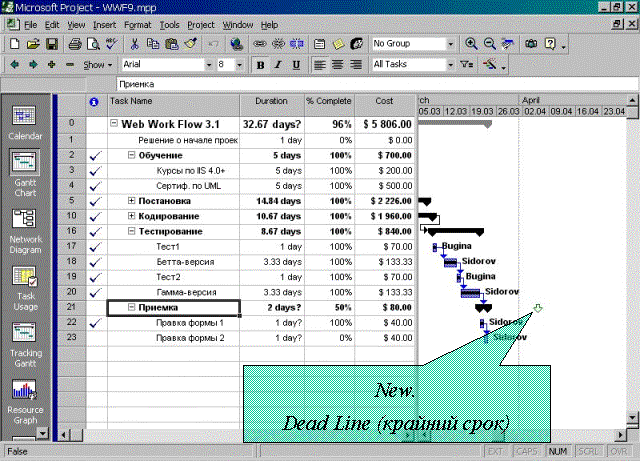Open the Show outline dropdown

click(98, 65)
